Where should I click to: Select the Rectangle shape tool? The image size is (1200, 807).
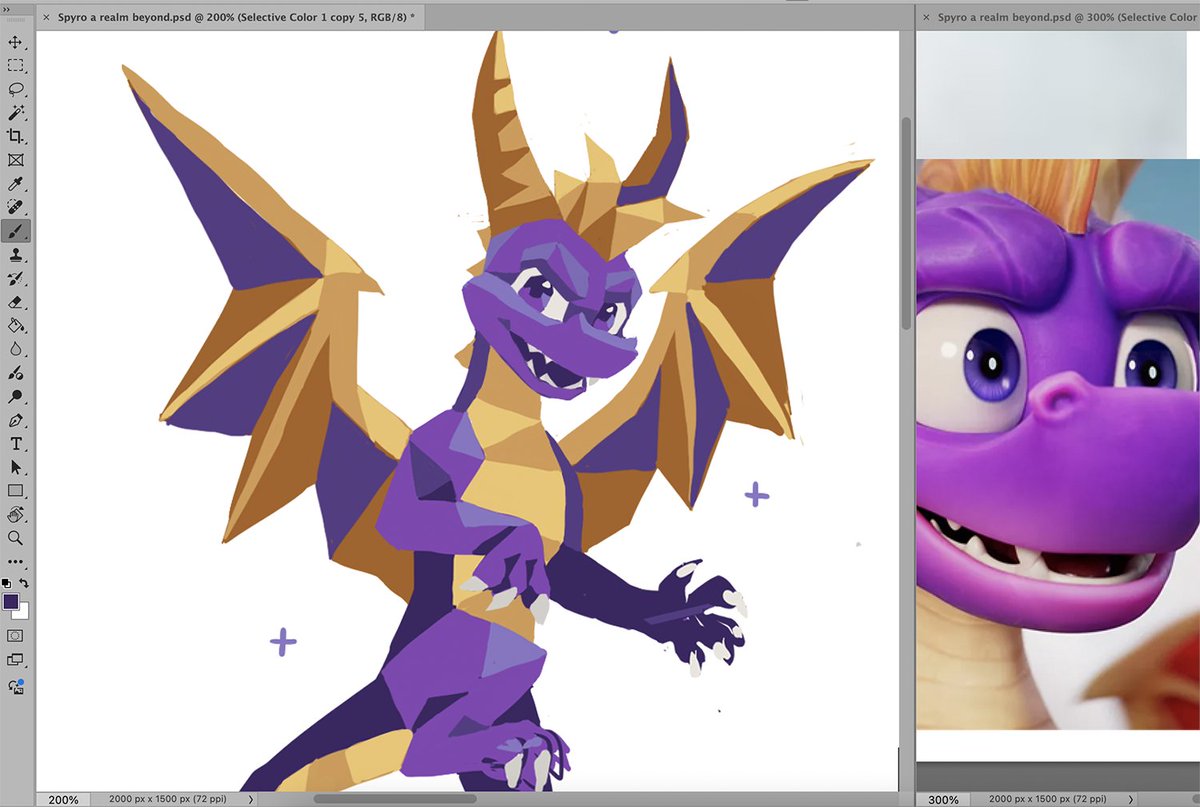click(x=16, y=491)
